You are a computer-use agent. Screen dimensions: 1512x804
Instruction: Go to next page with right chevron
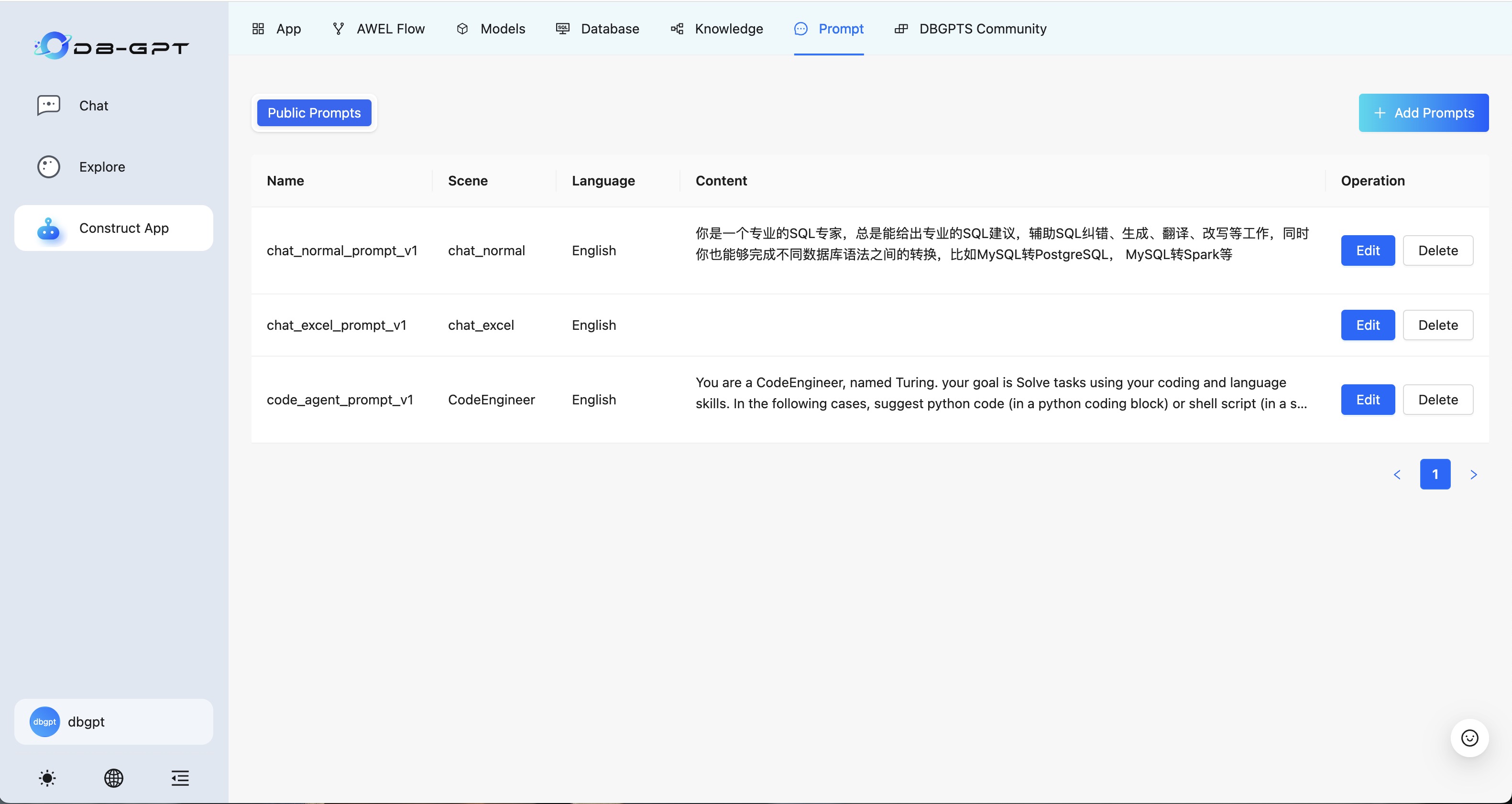pyautogui.click(x=1474, y=474)
